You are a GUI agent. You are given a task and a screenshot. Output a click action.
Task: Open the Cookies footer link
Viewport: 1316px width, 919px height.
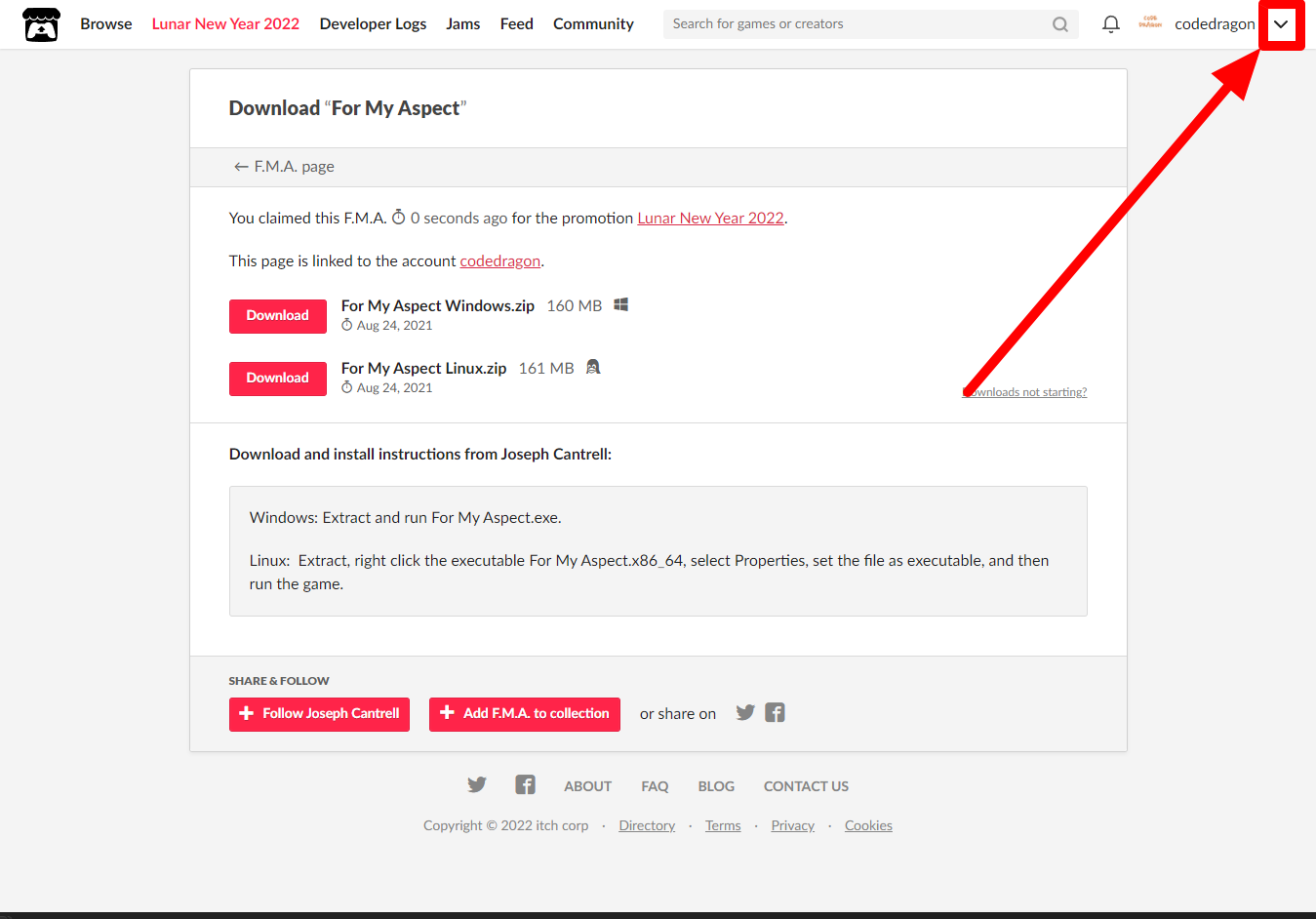click(x=868, y=826)
